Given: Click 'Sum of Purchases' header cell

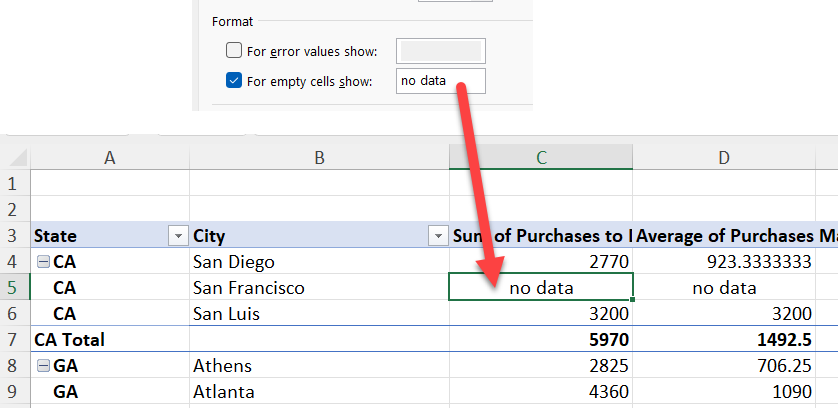Looking at the screenshot, I should coord(541,235).
